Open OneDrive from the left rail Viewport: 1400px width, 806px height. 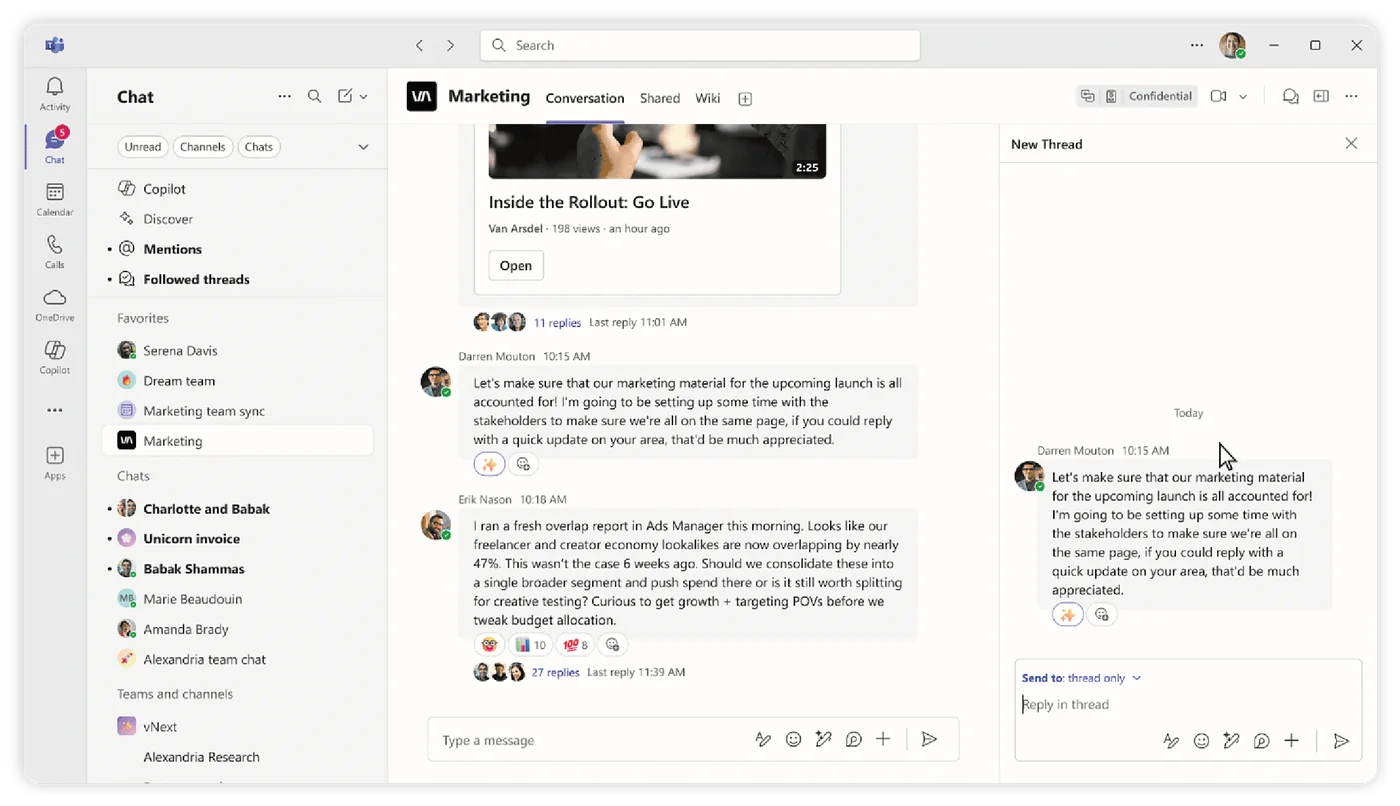coord(55,304)
